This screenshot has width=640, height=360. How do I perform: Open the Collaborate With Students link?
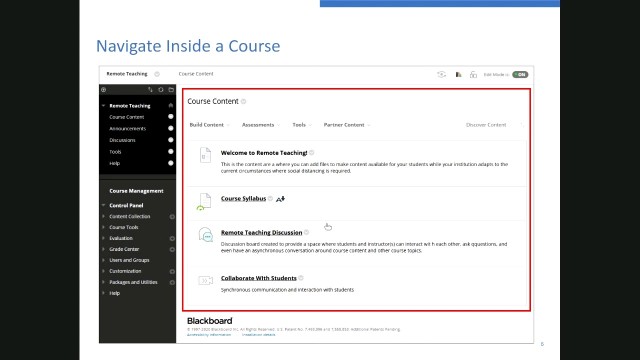pyautogui.click(x=259, y=278)
